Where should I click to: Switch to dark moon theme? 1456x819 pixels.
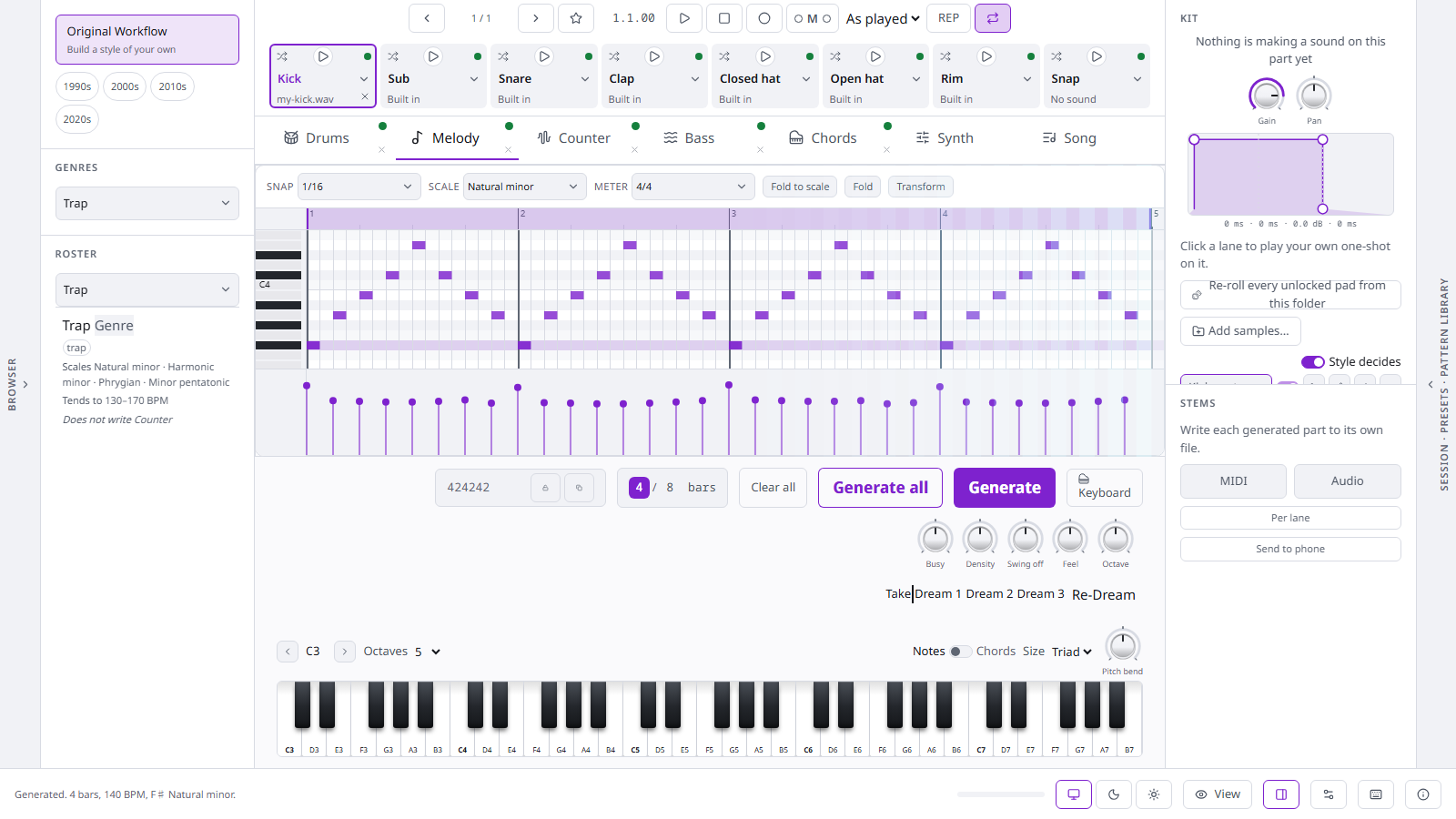1114,794
